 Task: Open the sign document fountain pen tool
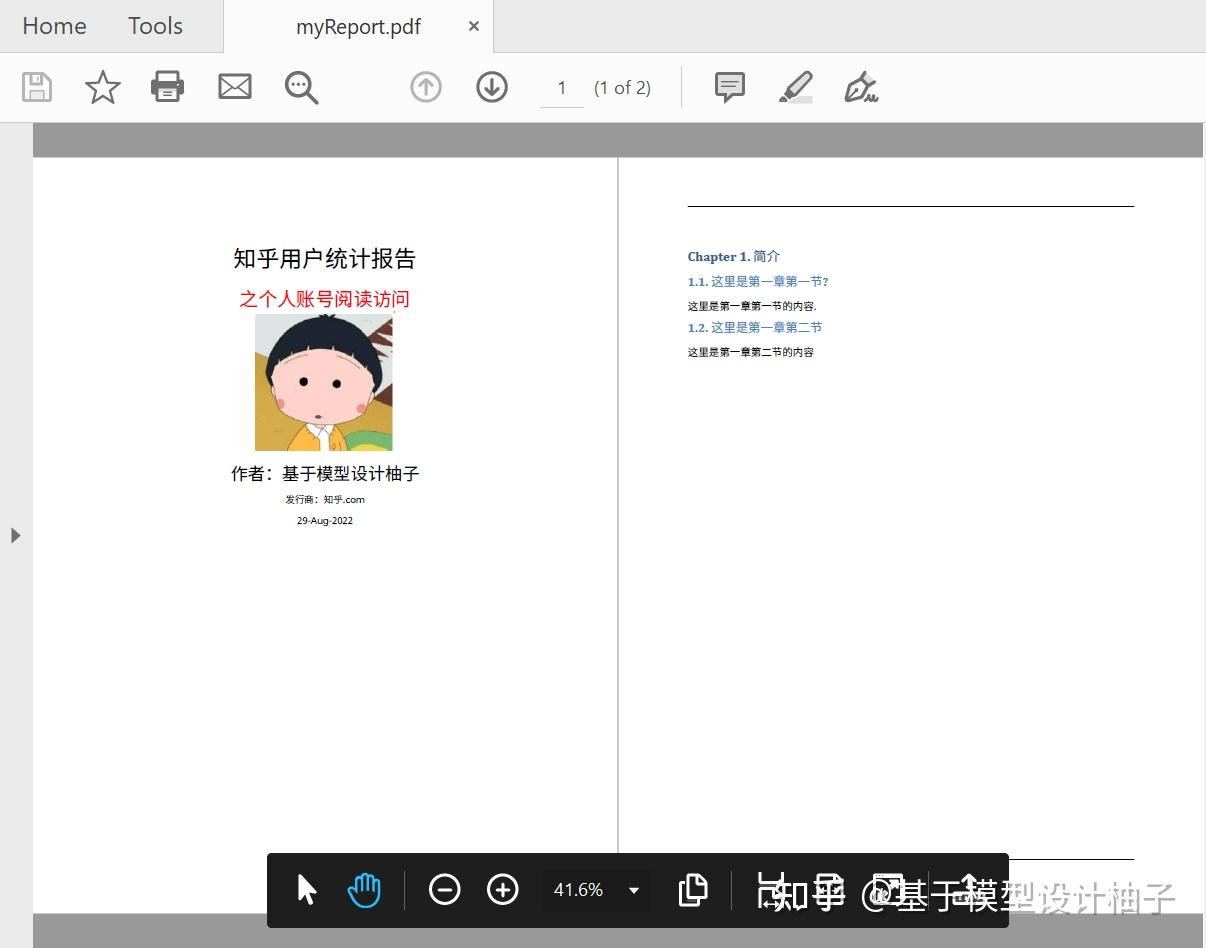point(861,87)
